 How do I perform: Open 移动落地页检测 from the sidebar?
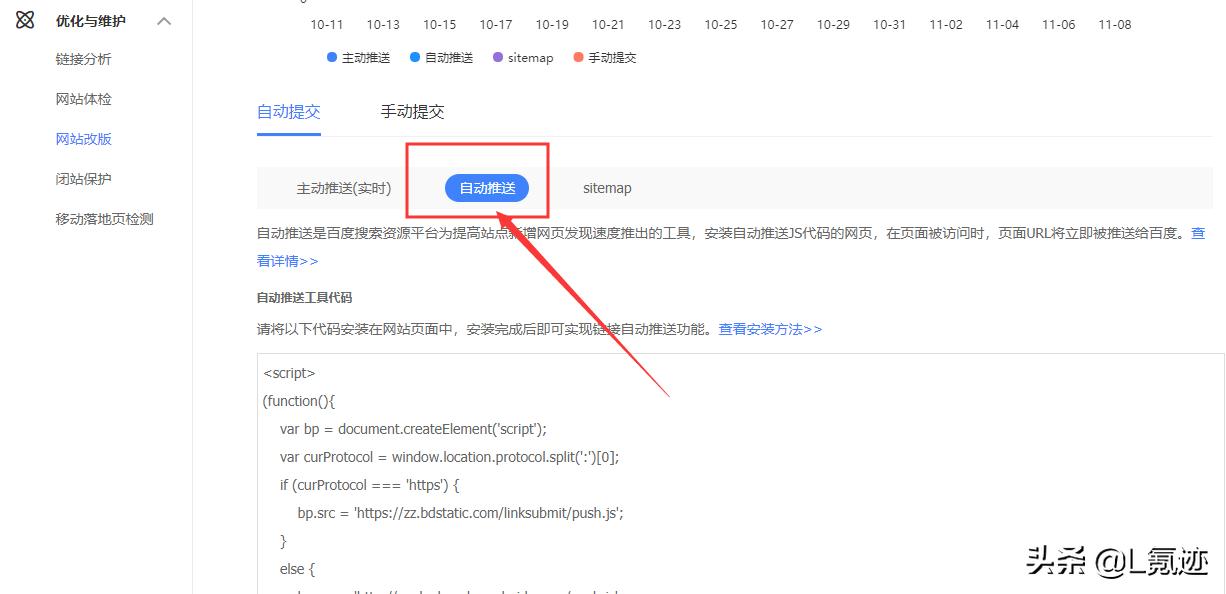point(104,219)
